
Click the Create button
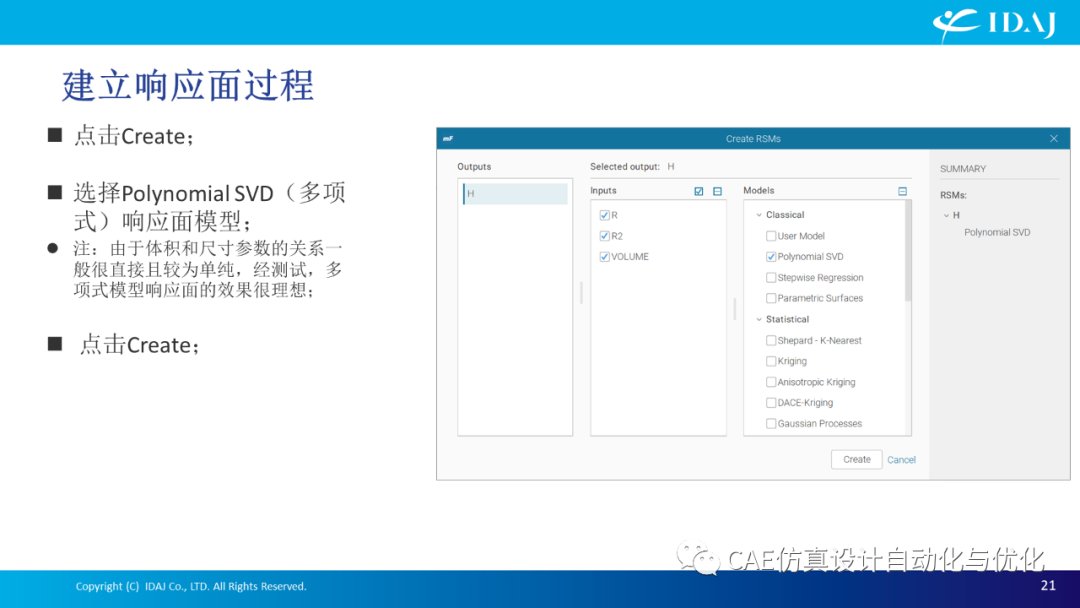tap(857, 459)
